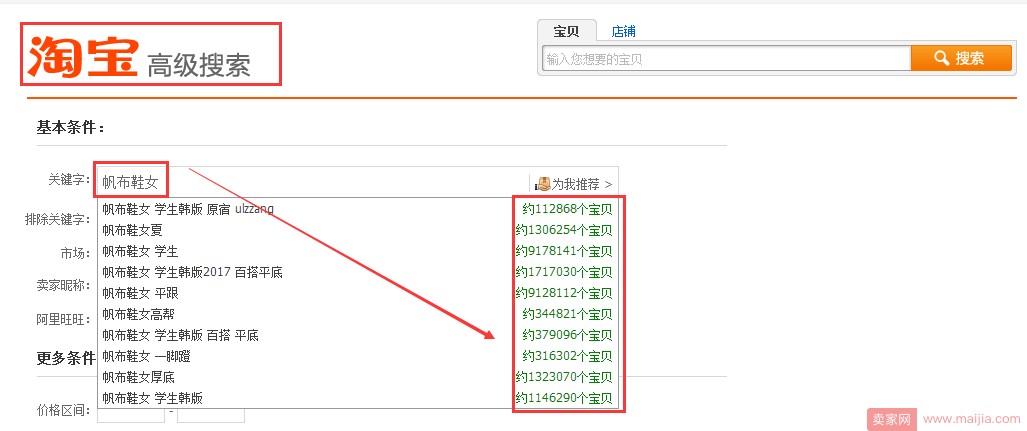Screen dimensions: 1027x431
Task: Click the orange 搜索 button
Action: click(x=961, y=58)
